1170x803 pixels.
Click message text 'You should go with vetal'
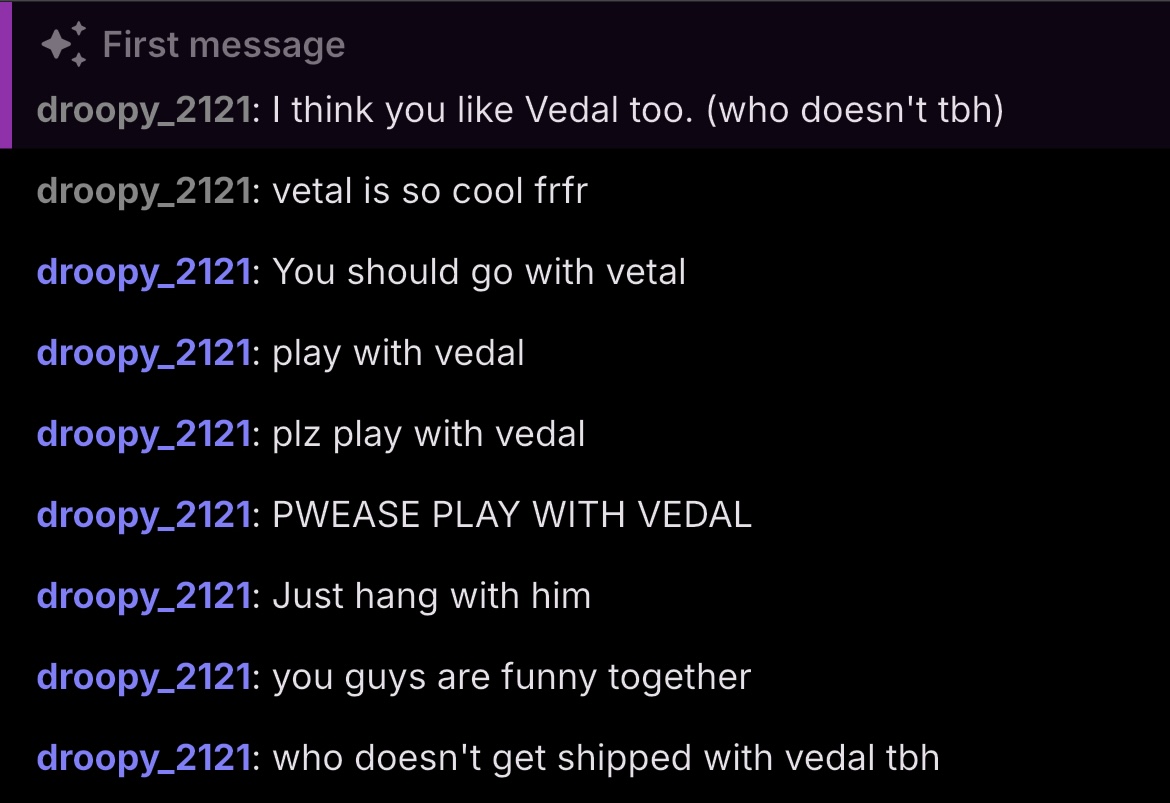(x=479, y=272)
